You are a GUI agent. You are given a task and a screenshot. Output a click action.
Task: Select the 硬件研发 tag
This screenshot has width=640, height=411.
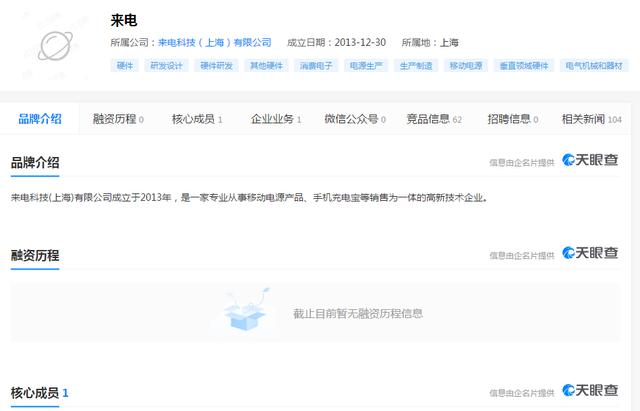[216, 66]
